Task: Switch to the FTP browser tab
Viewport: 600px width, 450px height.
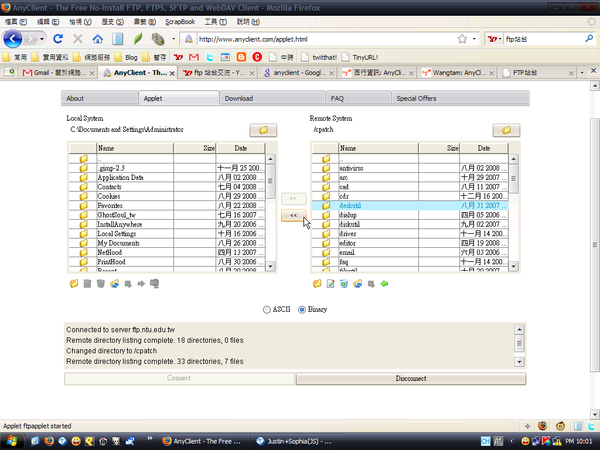Action: click(x=538, y=73)
